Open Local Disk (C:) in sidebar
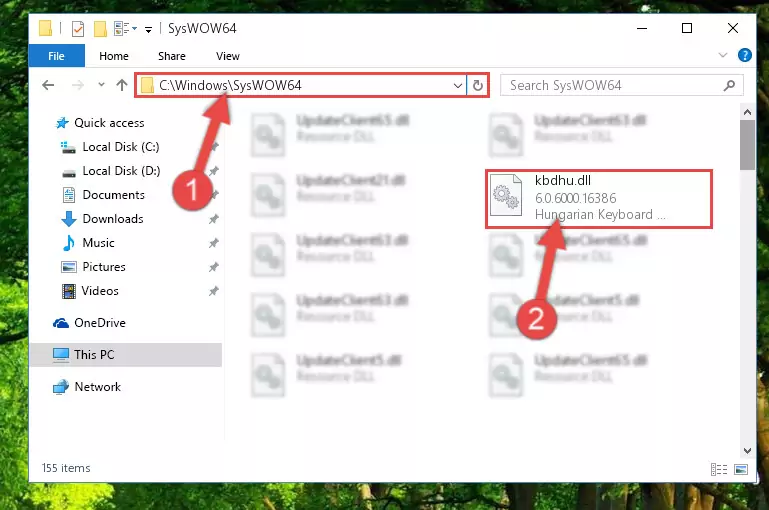This screenshot has height=510, width=769. coord(121,147)
